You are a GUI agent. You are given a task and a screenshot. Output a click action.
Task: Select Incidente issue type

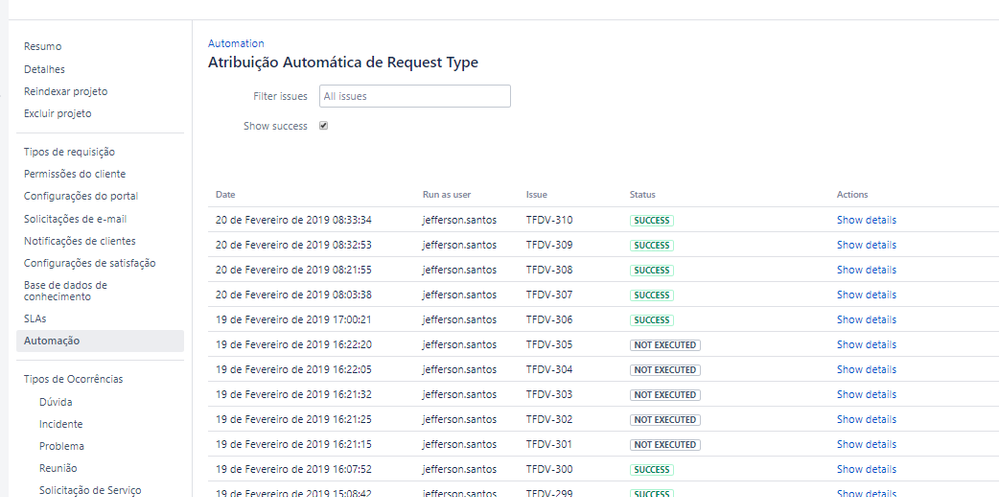pos(61,424)
